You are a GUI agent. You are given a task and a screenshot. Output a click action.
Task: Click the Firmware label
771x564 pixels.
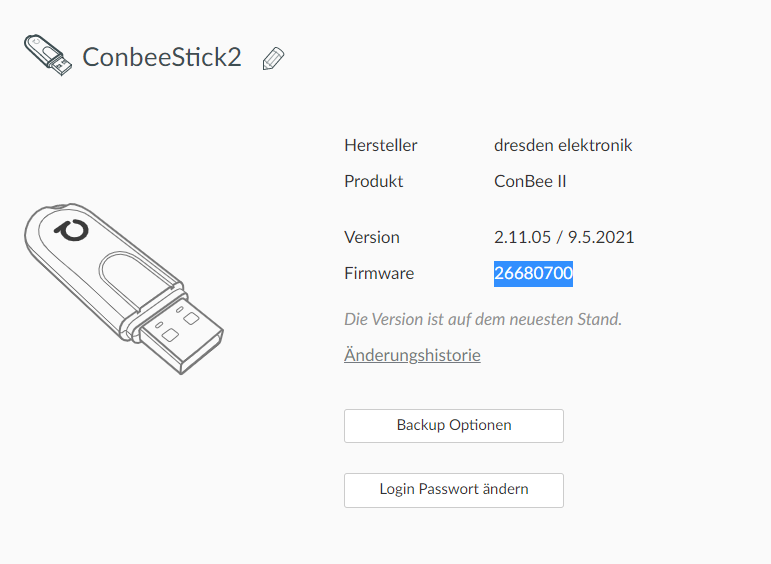(378, 273)
